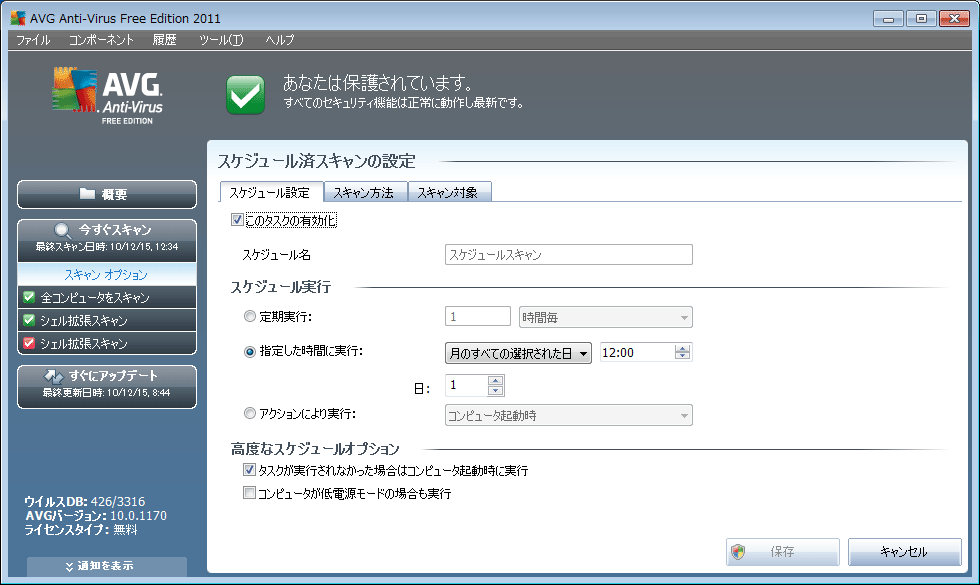Click the red check icon beside シェル拡張スキャン
The image size is (980, 585).
(x=29, y=343)
